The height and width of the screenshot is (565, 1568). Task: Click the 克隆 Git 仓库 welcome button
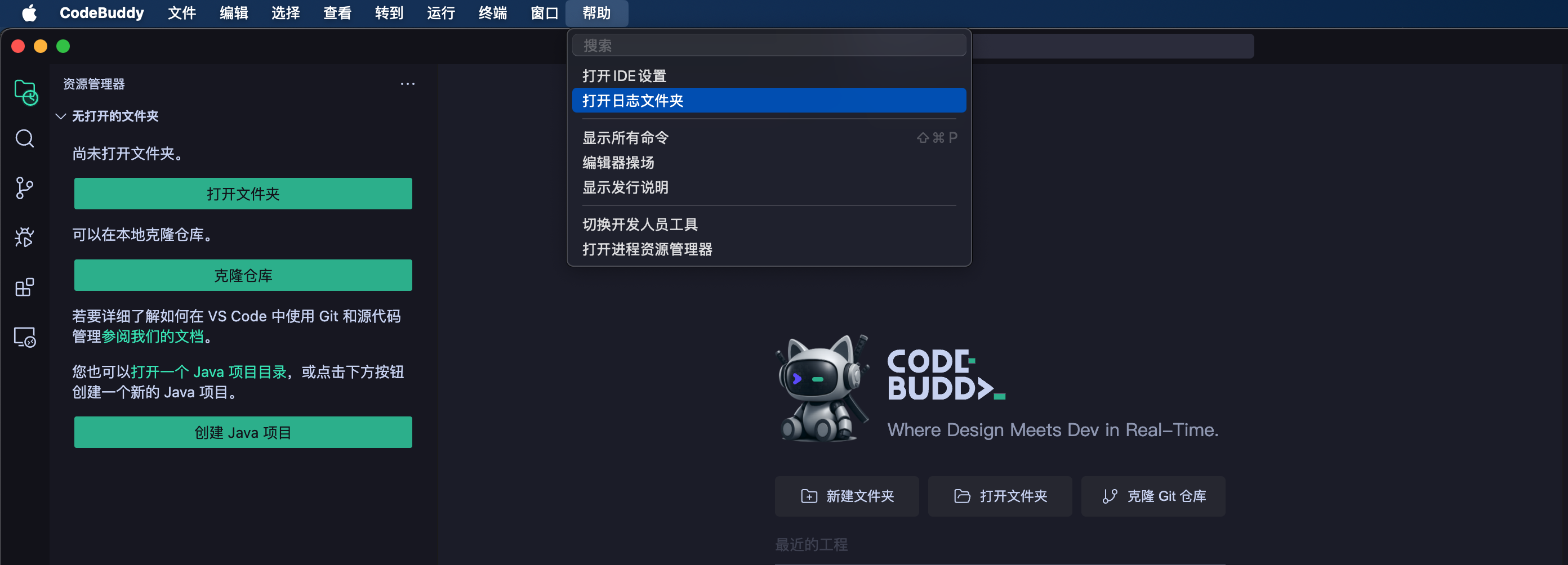(x=1153, y=496)
